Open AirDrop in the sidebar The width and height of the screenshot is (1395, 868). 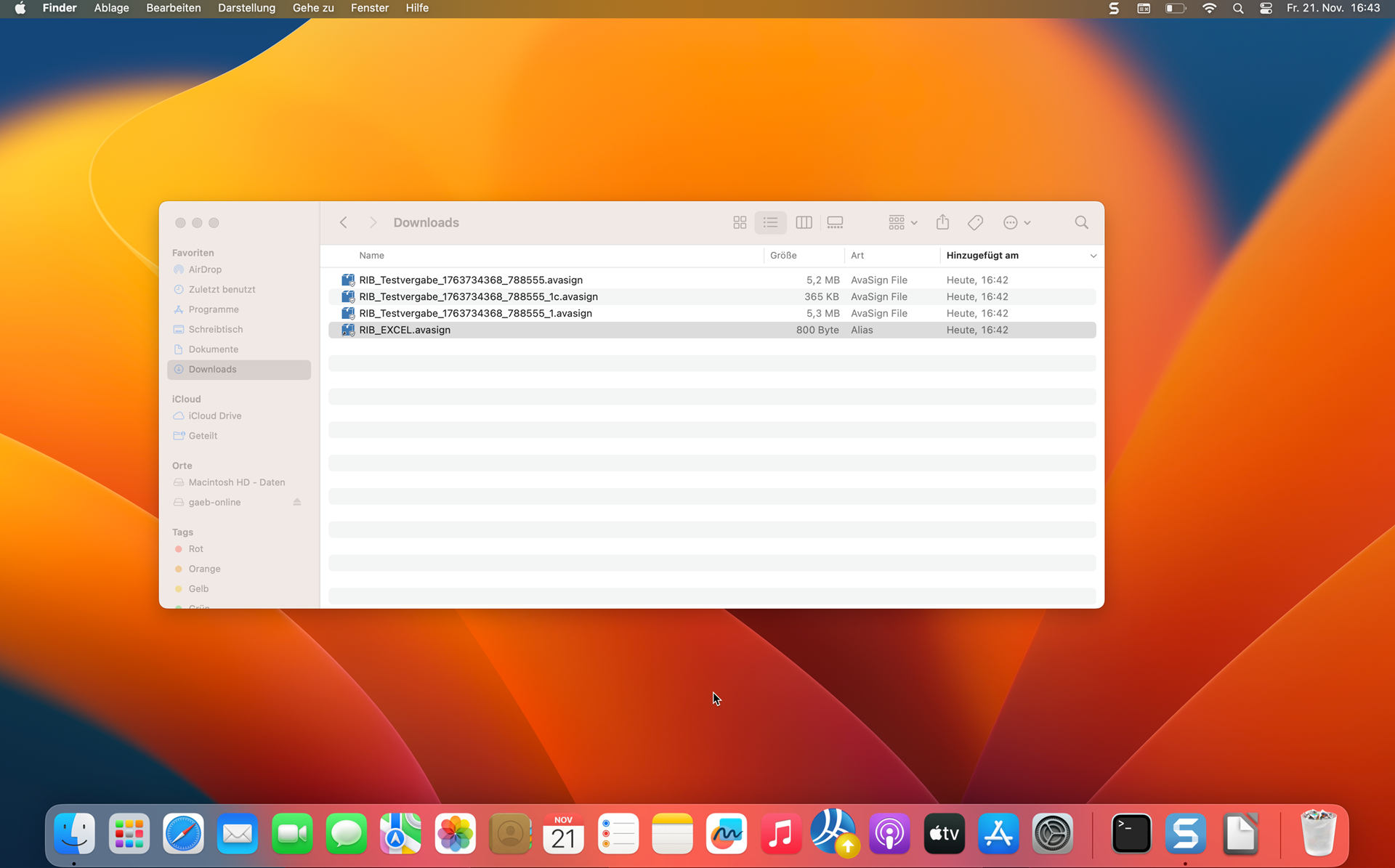pyautogui.click(x=239, y=269)
